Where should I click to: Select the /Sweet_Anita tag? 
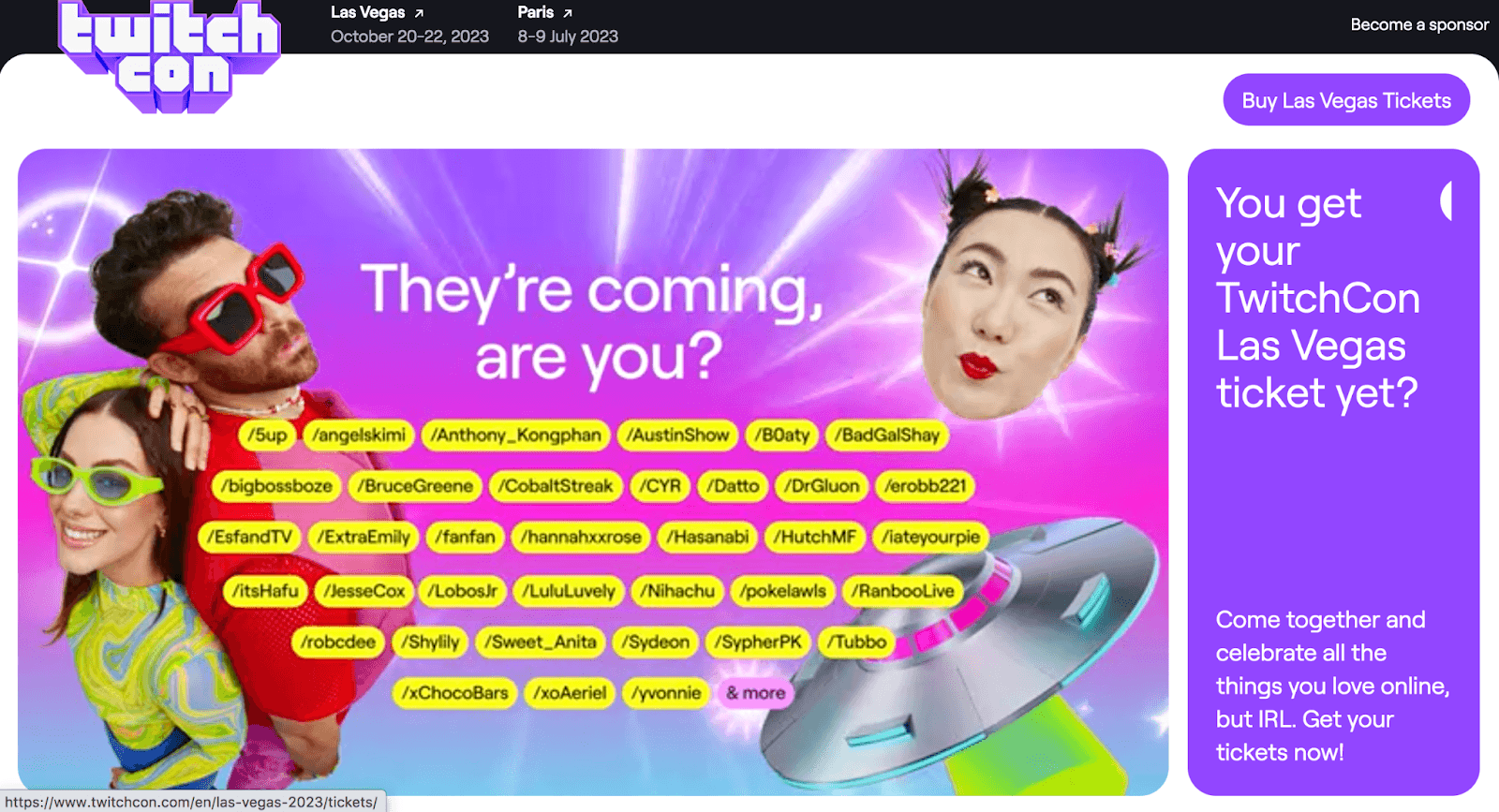point(542,642)
